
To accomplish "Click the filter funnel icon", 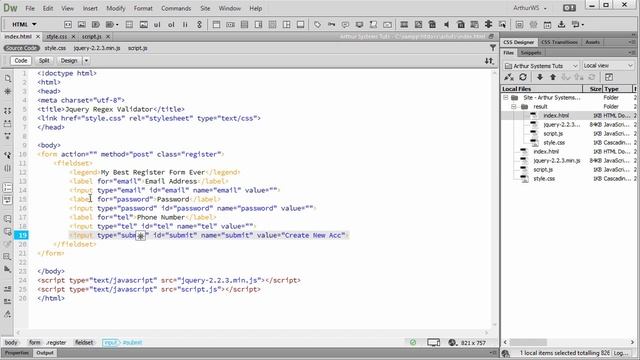I will [493, 48].
